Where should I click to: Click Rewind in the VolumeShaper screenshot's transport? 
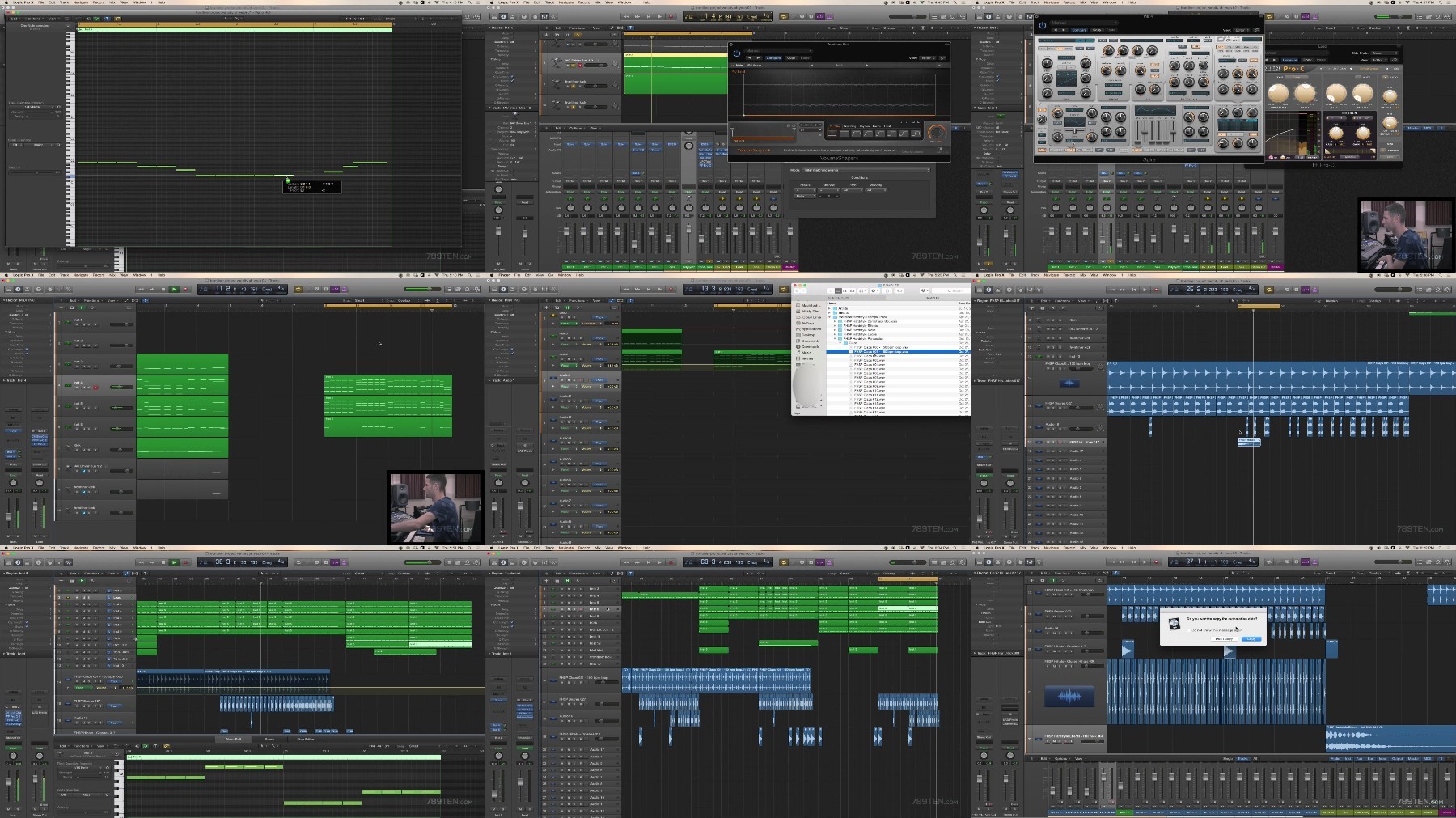[x=626, y=16]
